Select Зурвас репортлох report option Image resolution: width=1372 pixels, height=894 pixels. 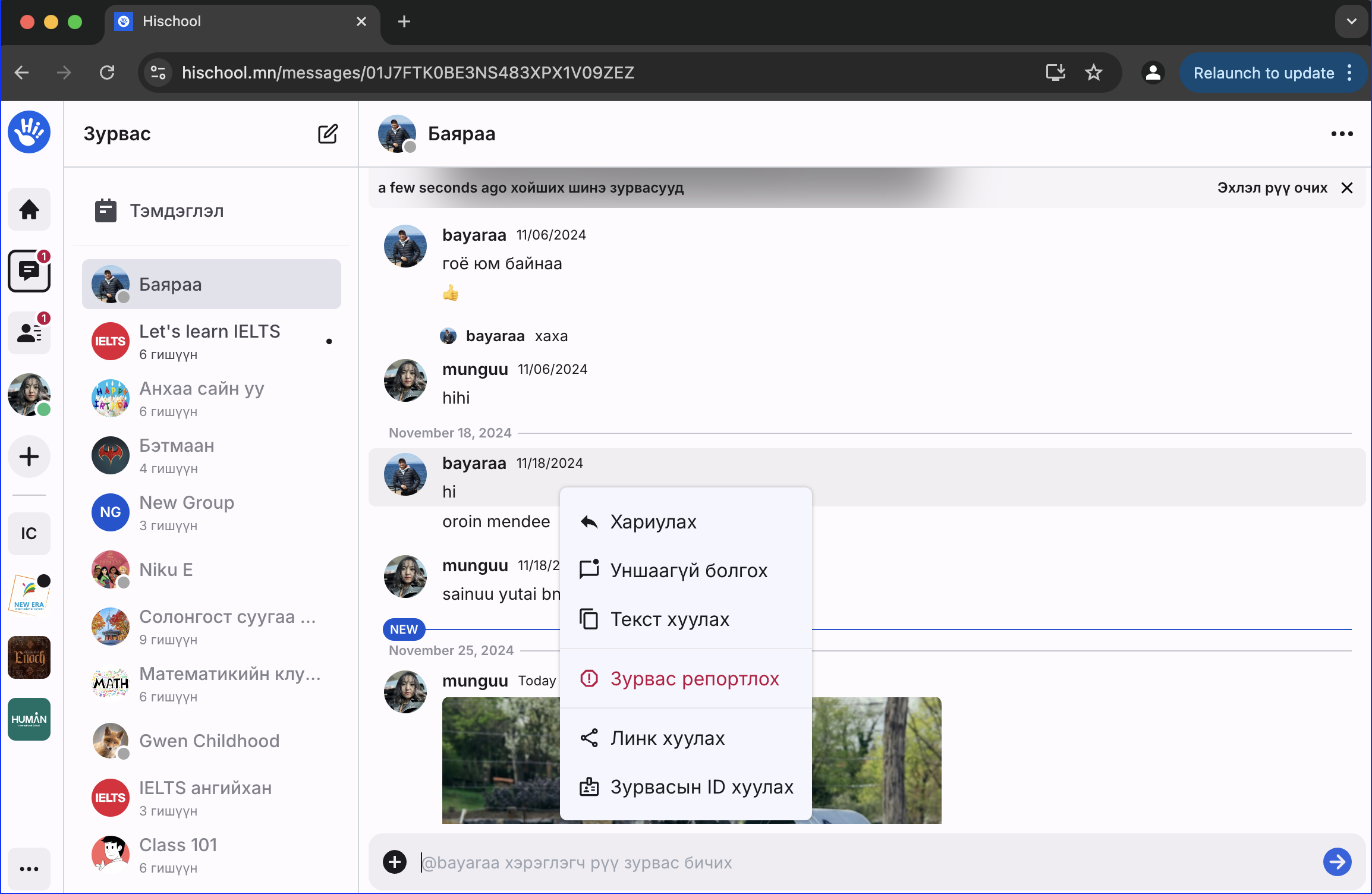(x=694, y=679)
